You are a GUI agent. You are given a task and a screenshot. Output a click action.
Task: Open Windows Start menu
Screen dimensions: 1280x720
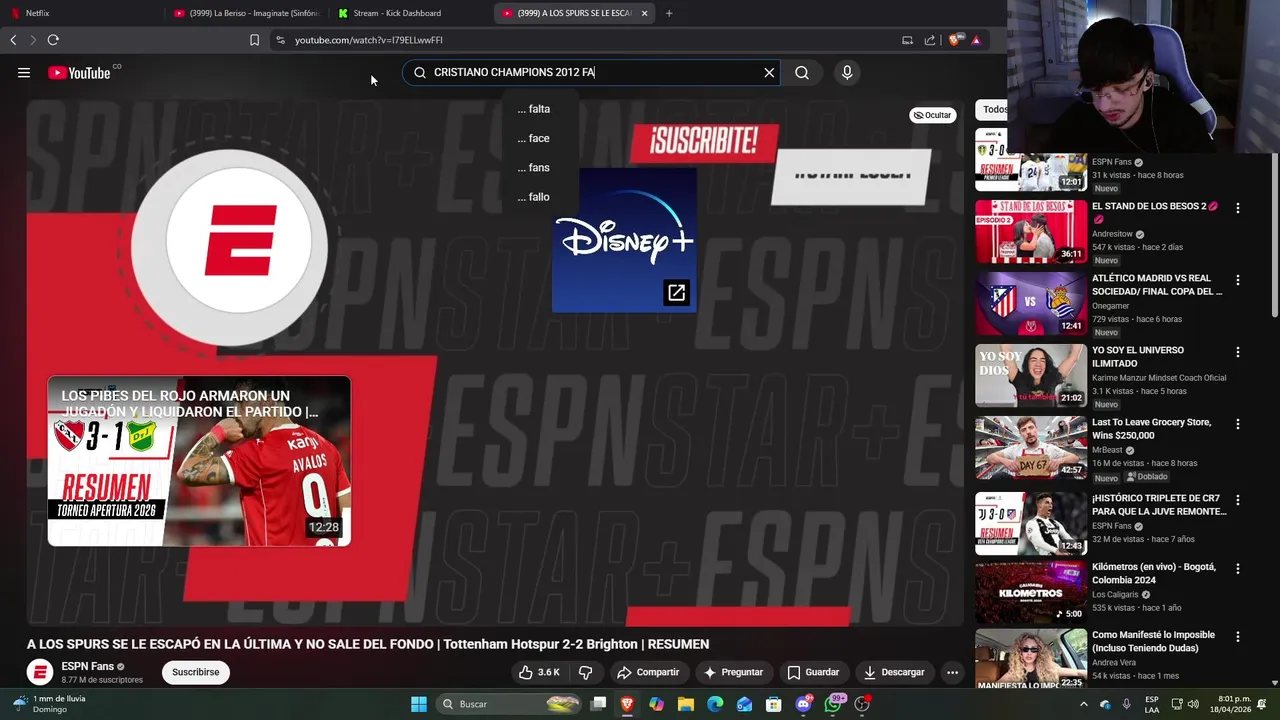(419, 704)
